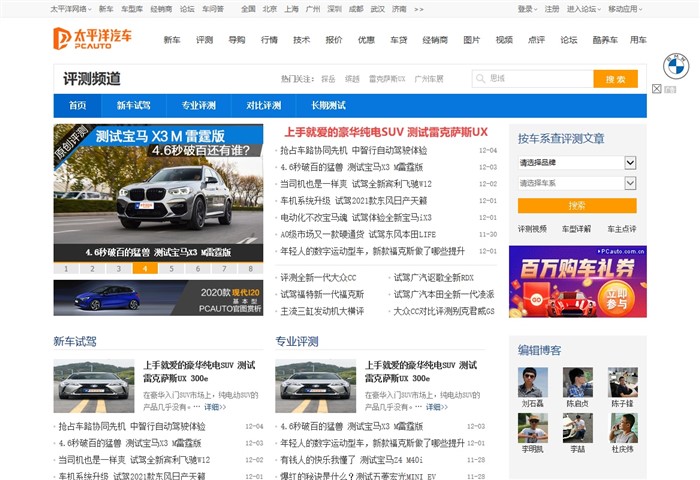
Task: Open article 抢占车路协同先机 in top list
Action: click(x=354, y=150)
